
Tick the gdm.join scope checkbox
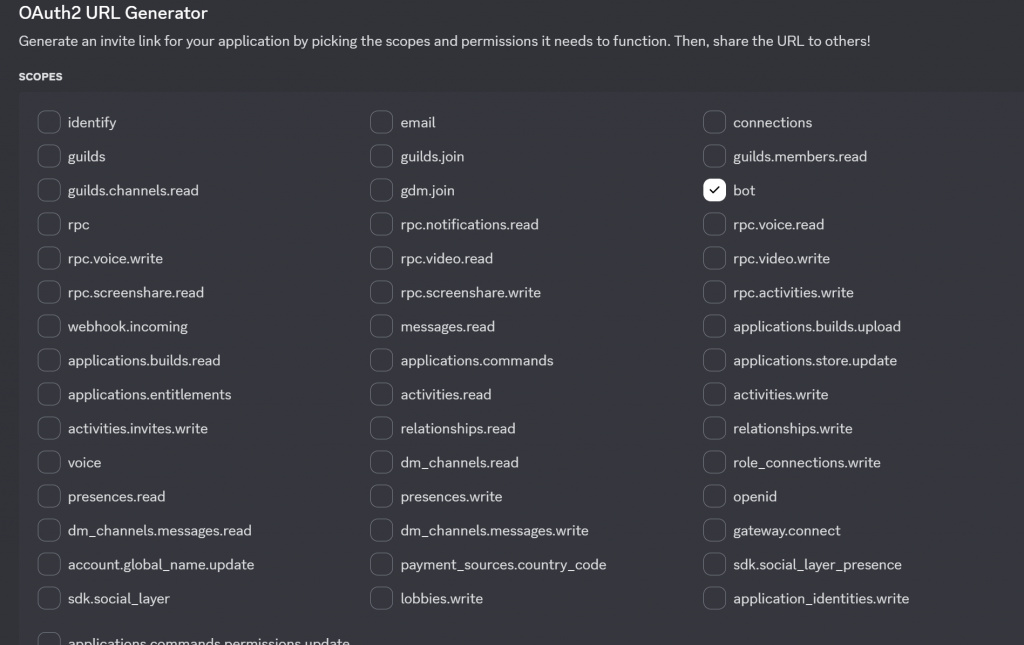(x=382, y=191)
